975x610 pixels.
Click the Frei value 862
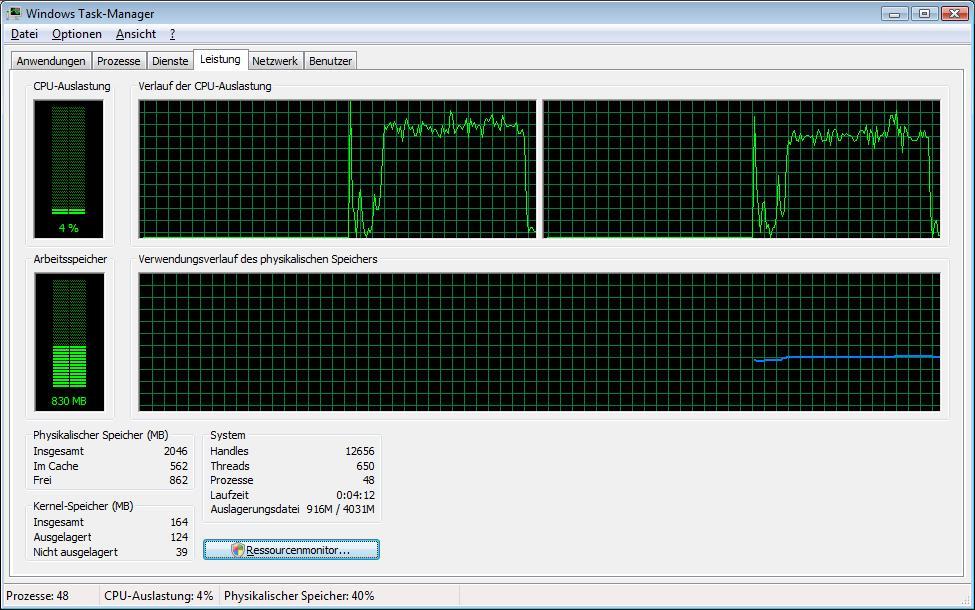[x=178, y=480]
